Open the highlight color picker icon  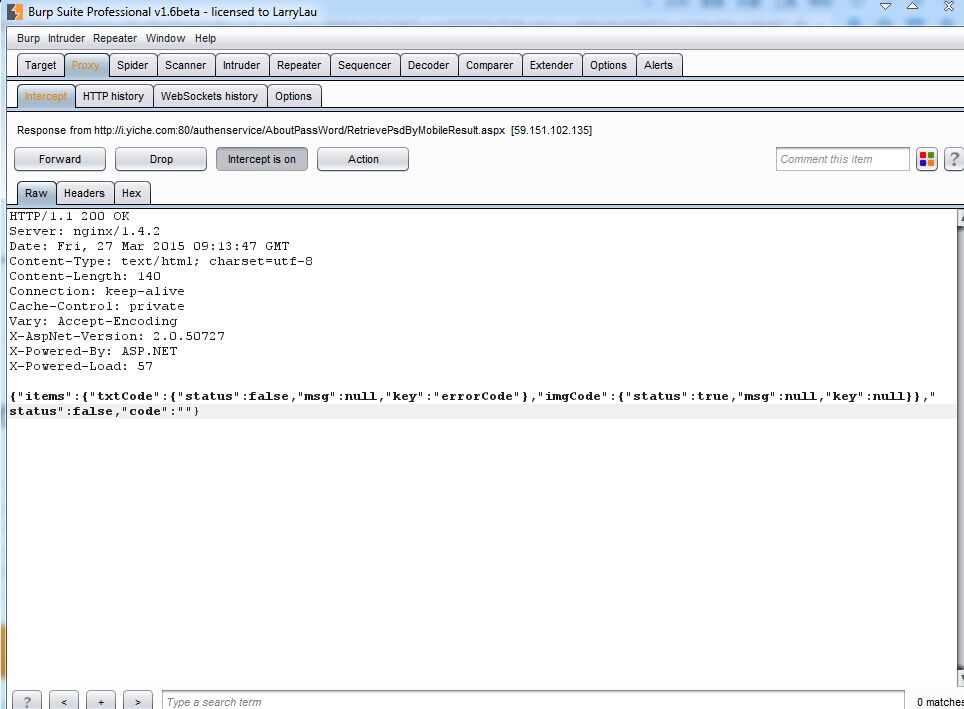[926, 159]
